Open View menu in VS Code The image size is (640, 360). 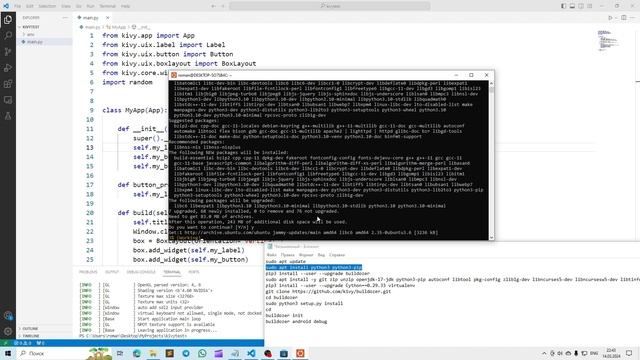[x=65, y=6]
